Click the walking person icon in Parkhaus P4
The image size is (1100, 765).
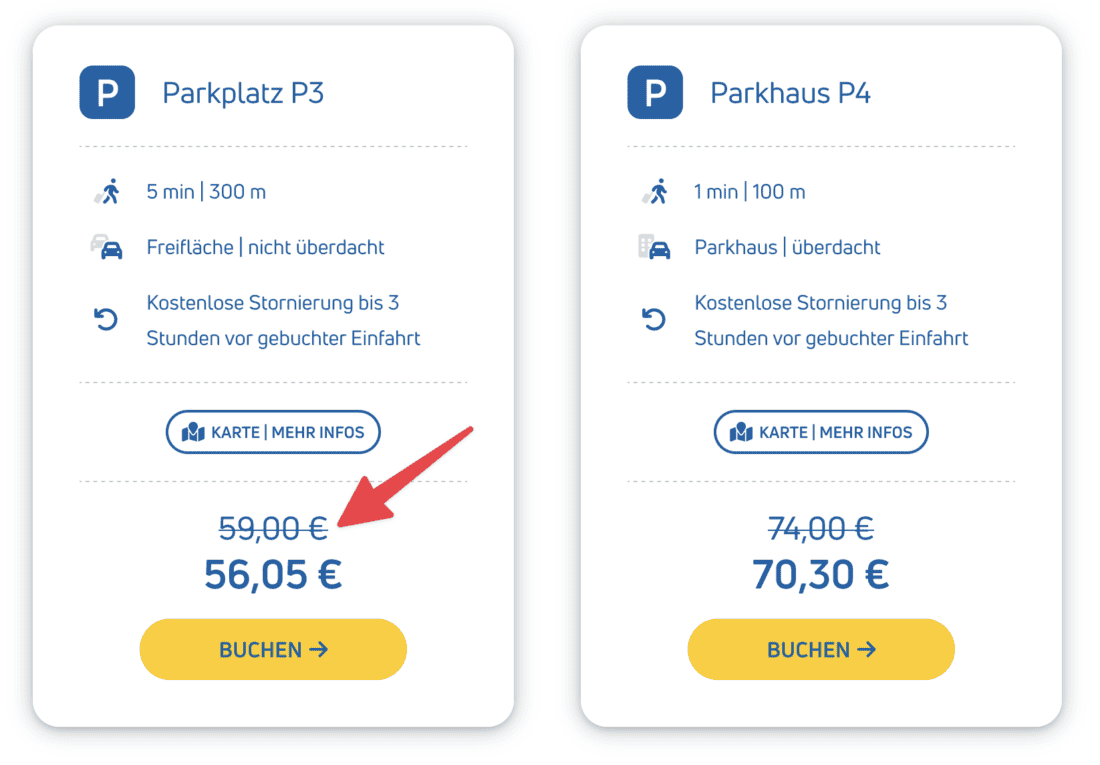[656, 191]
